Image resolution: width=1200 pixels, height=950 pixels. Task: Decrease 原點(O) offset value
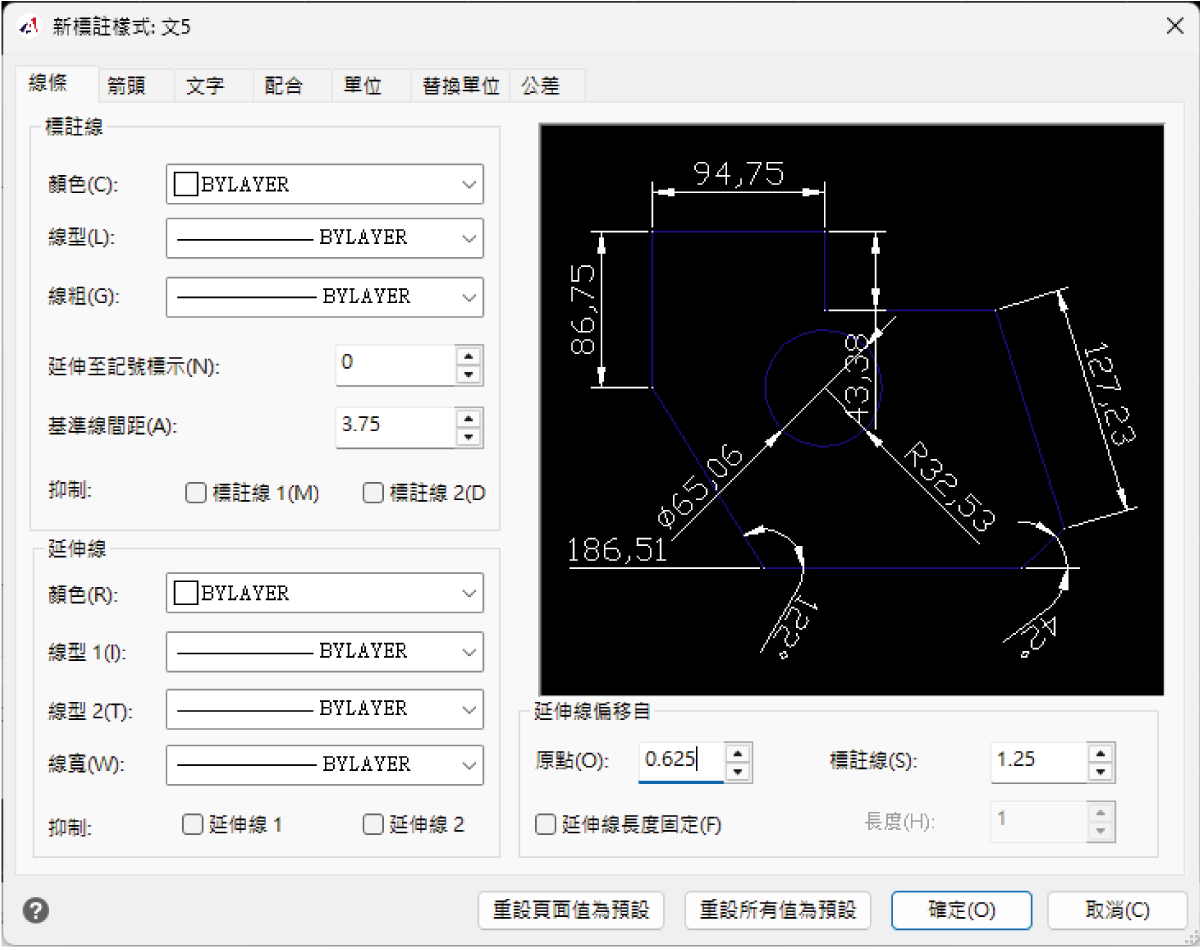coord(738,771)
